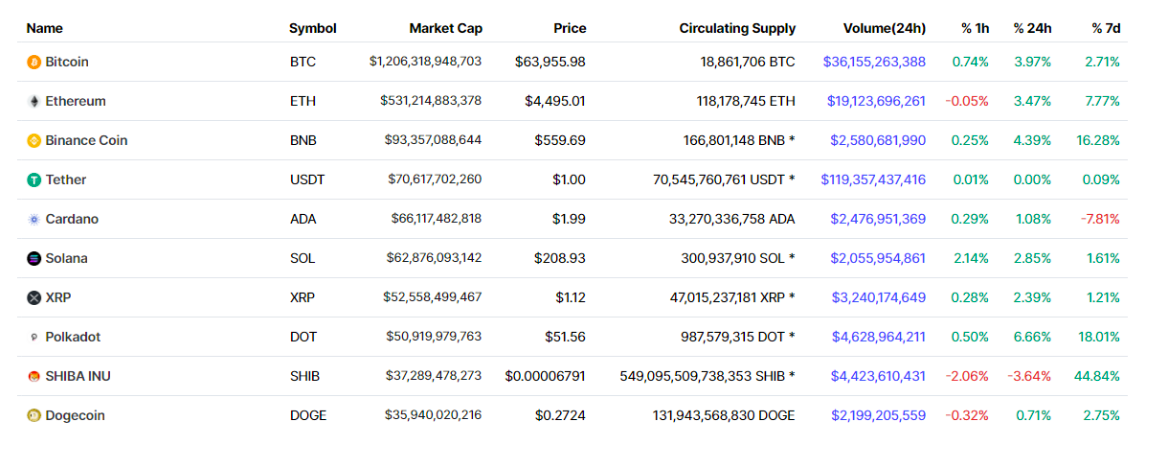Screen dimensions: 1152x452
Task: Click the Solana logo icon
Action: (x=34, y=258)
